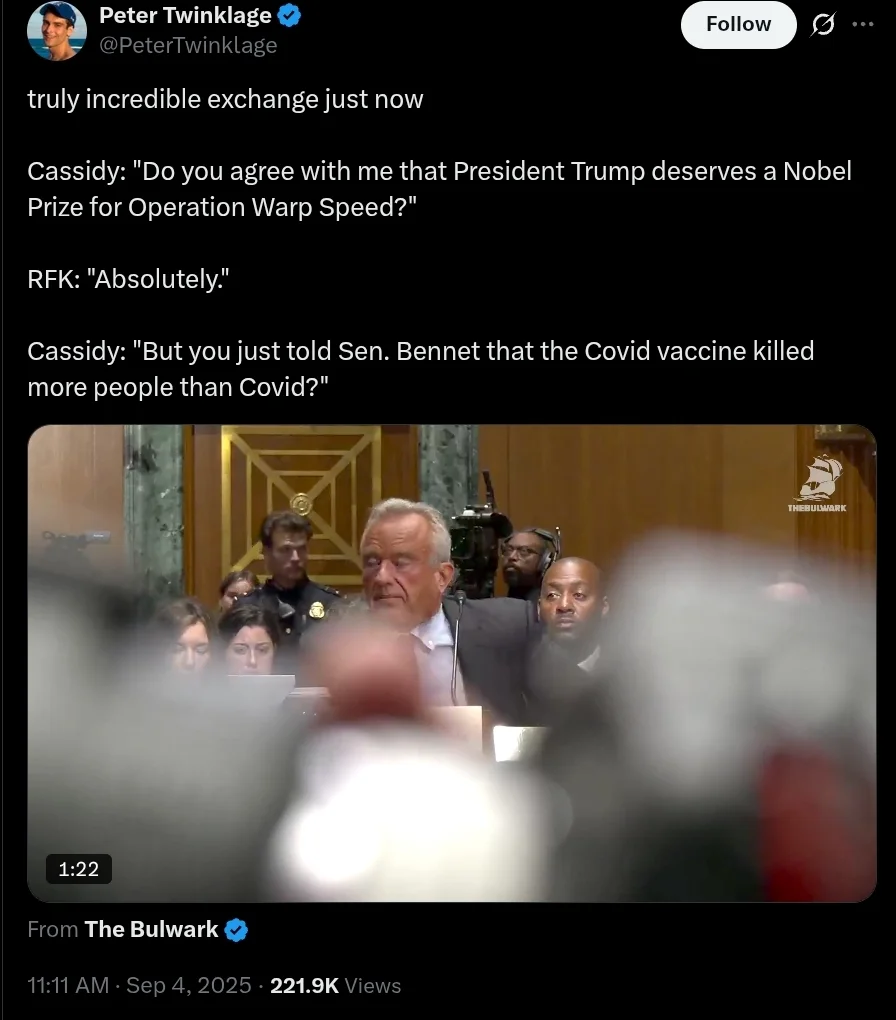Click the Sen. Bennet quote paragraph
The height and width of the screenshot is (1020, 896).
pyautogui.click(x=420, y=369)
